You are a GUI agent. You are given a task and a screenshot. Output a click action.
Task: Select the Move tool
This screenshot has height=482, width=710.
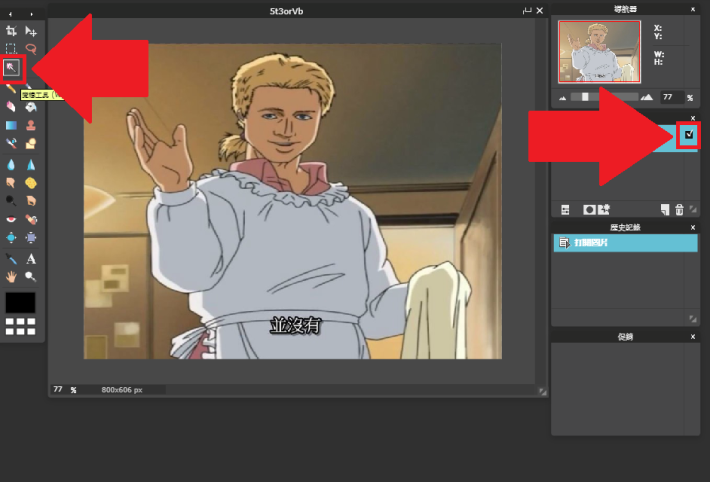click(31, 31)
